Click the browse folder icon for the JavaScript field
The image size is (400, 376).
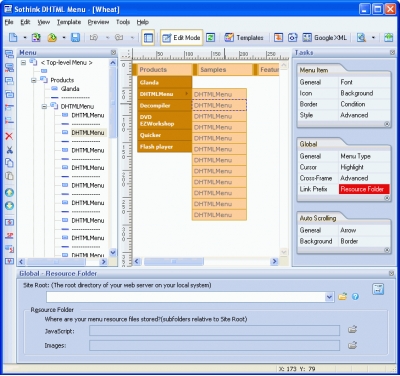coord(352,330)
